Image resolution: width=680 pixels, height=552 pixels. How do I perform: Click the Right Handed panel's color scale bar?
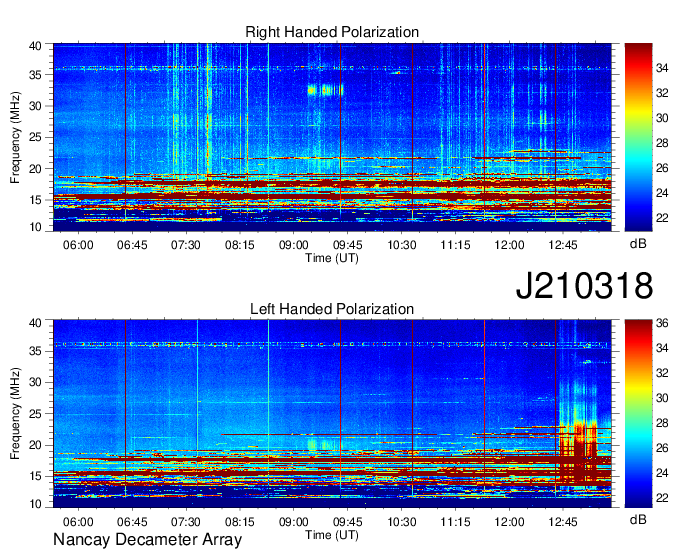[638, 137]
